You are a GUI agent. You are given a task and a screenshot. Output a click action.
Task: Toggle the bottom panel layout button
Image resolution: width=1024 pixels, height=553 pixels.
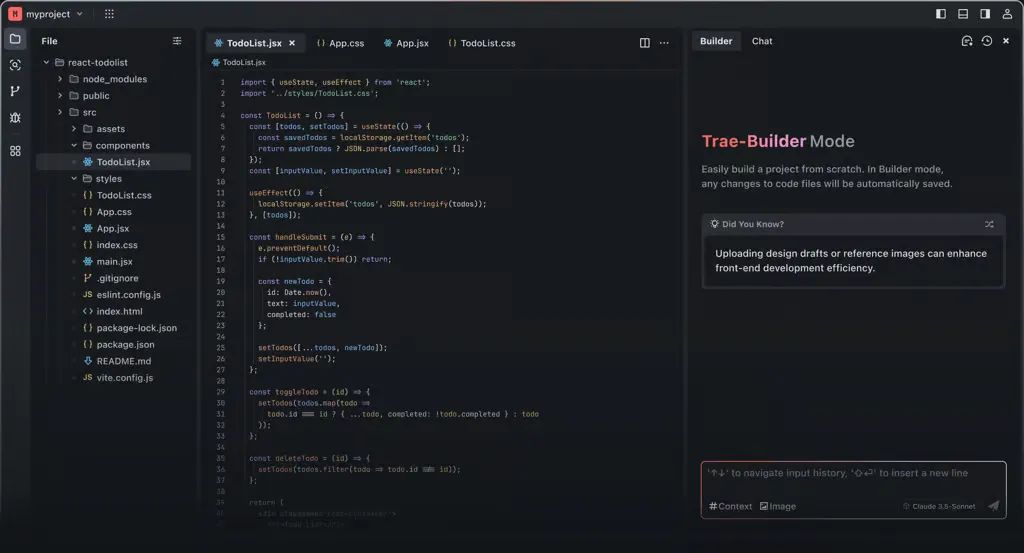(x=963, y=14)
